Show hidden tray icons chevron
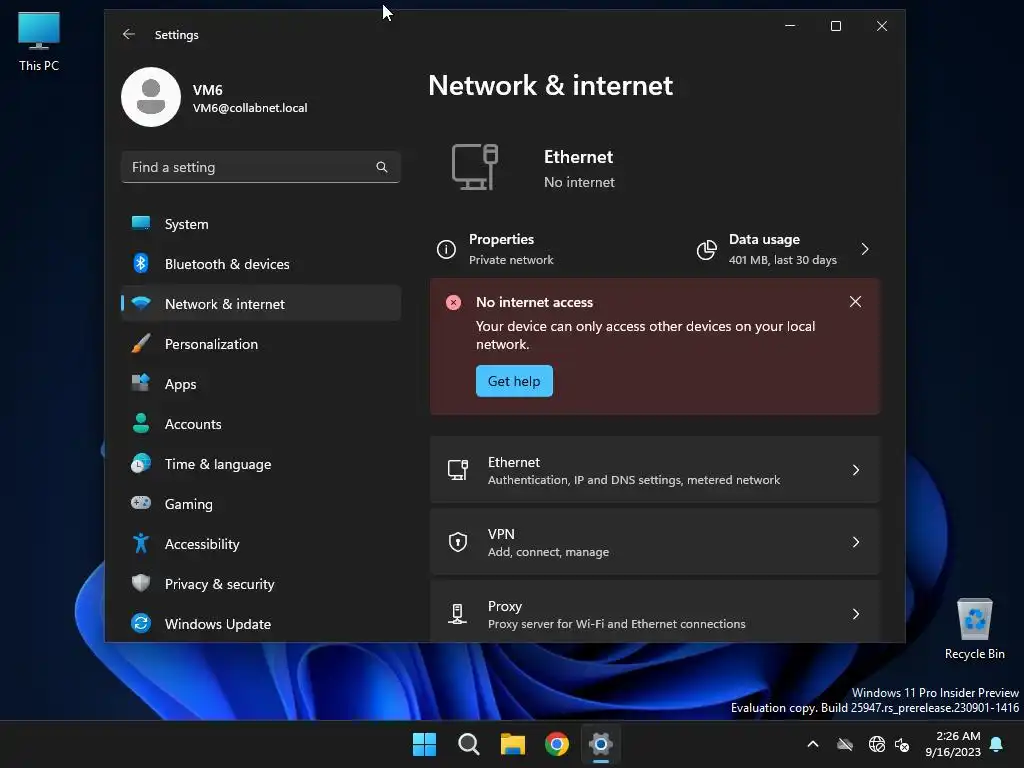Viewport: 1024px width, 768px height. [x=812, y=744]
